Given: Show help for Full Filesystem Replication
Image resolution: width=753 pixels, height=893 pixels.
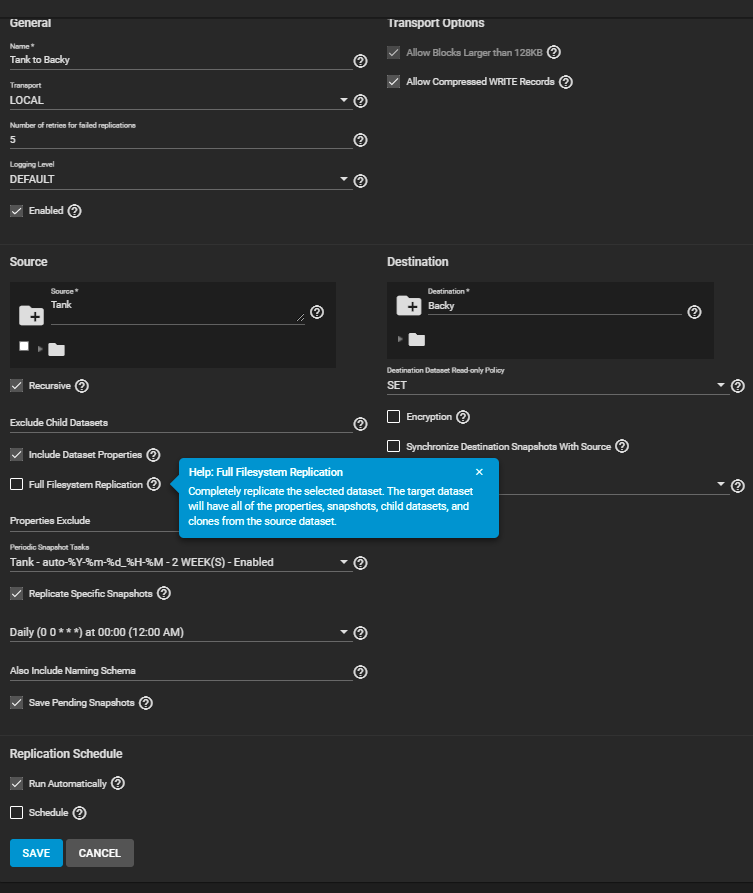Looking at the screenshot, I should (154, 484).
